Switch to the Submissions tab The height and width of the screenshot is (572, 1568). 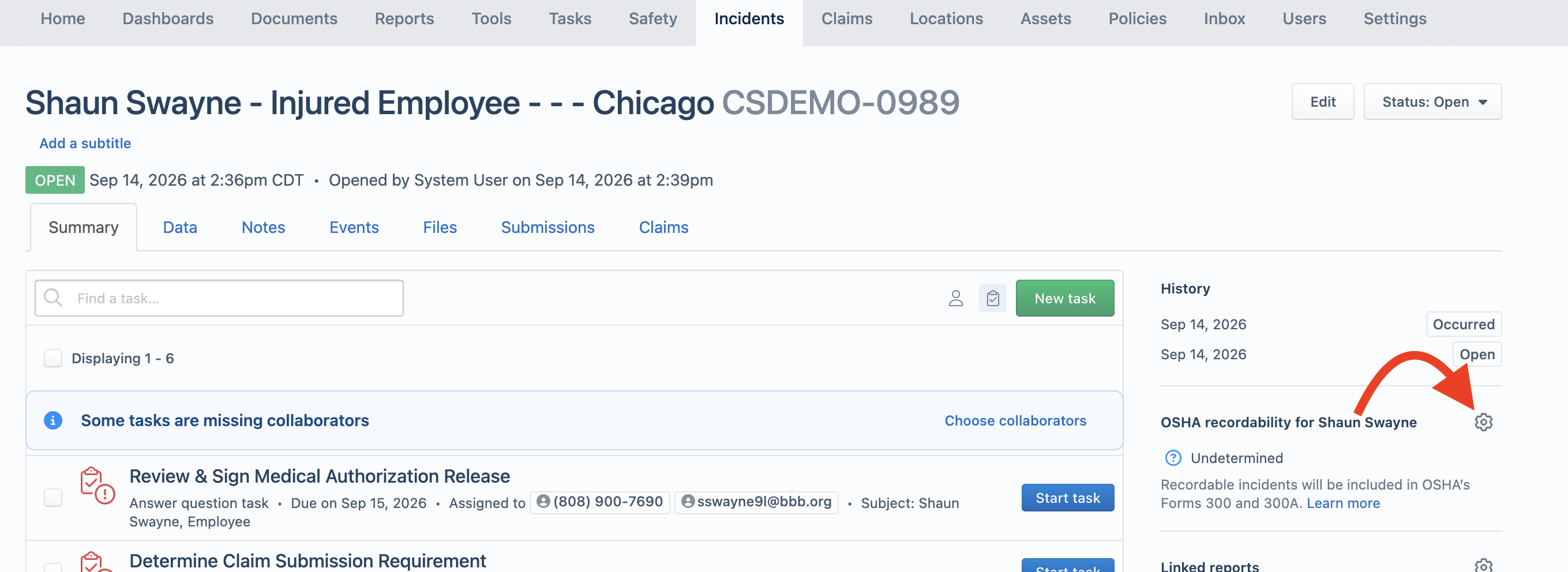pyautogui.click(x=547, y=228)
